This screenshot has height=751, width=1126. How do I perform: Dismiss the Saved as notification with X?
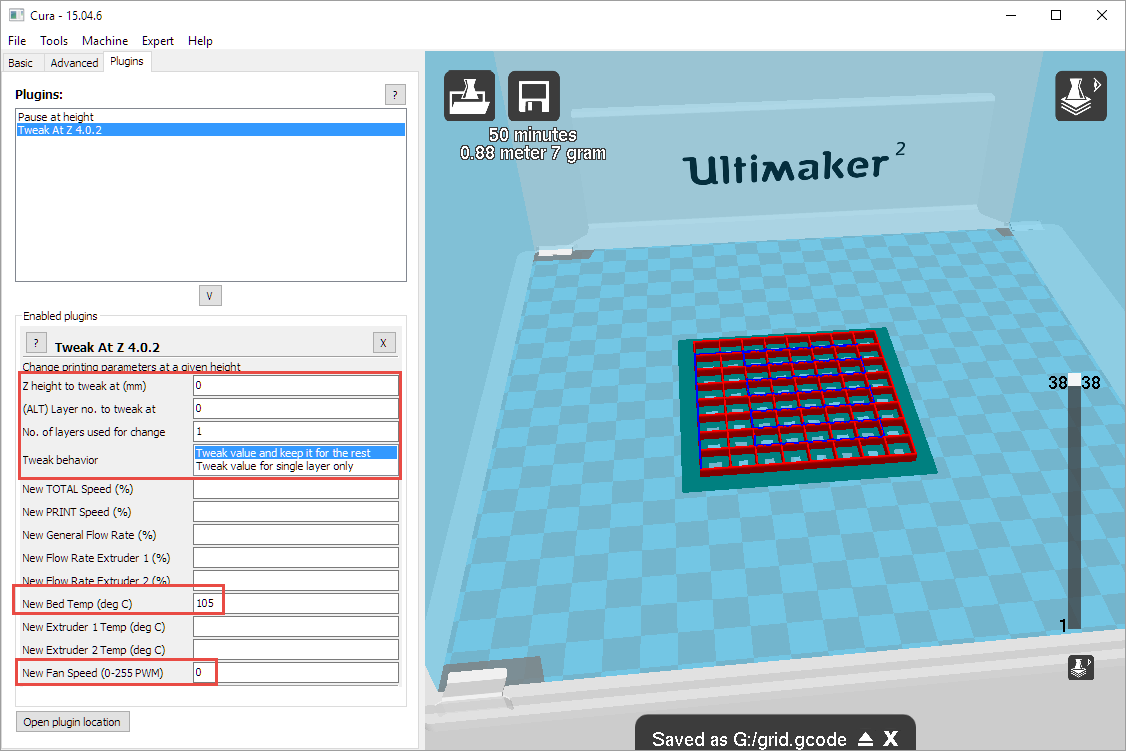[890, 740]
